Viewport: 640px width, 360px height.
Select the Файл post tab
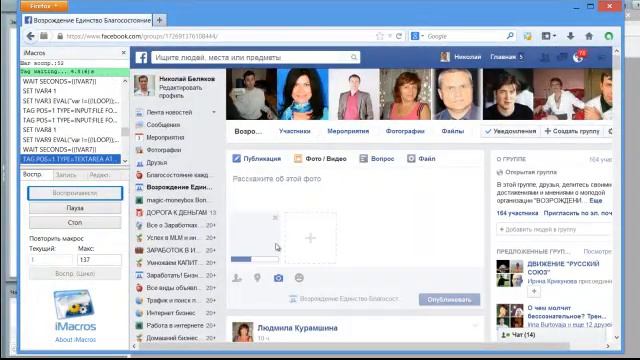421,159
